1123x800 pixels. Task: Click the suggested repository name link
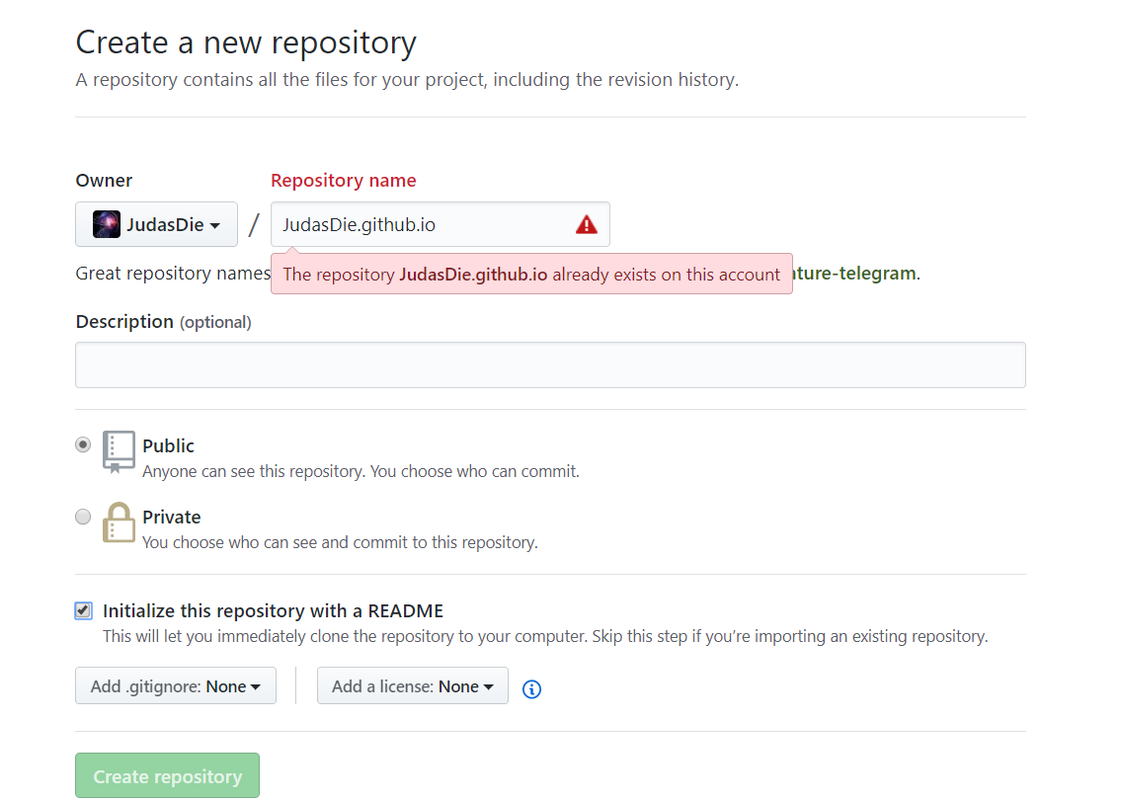click(x=855, y=273)
